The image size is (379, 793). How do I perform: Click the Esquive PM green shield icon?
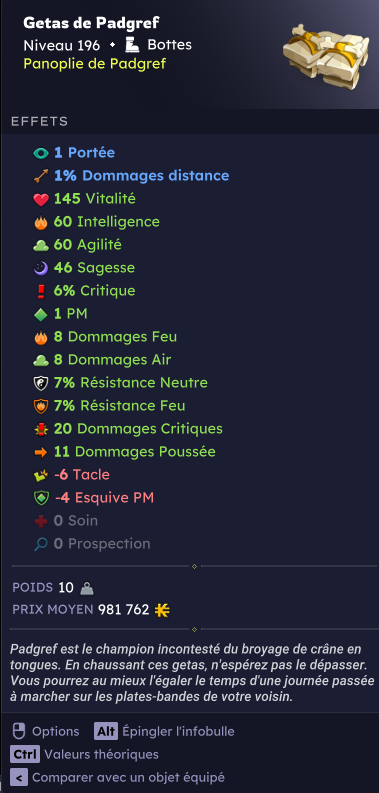click(41, 498)
